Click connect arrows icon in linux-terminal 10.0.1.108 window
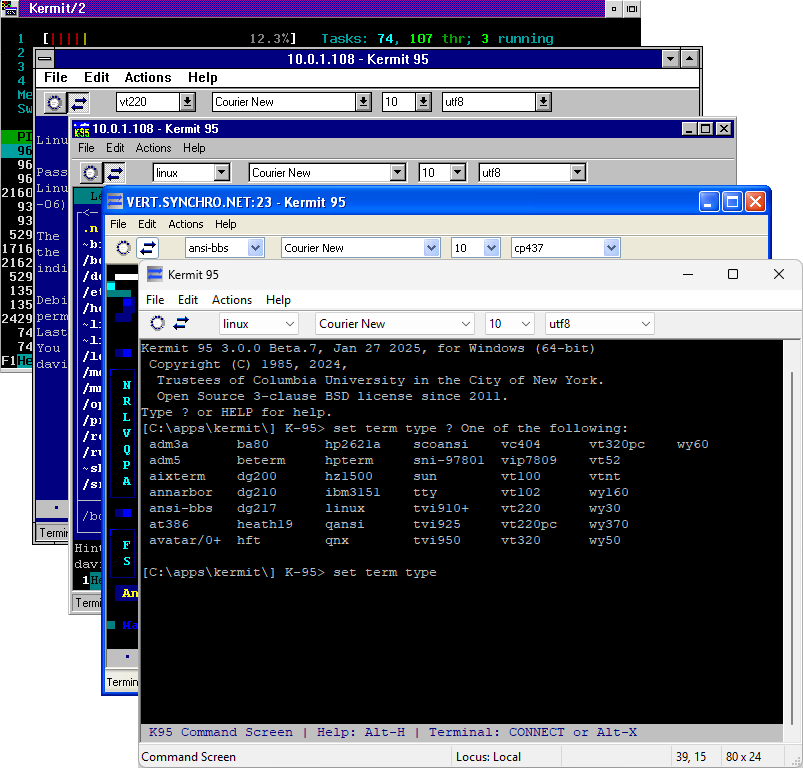 coord(115,173)
